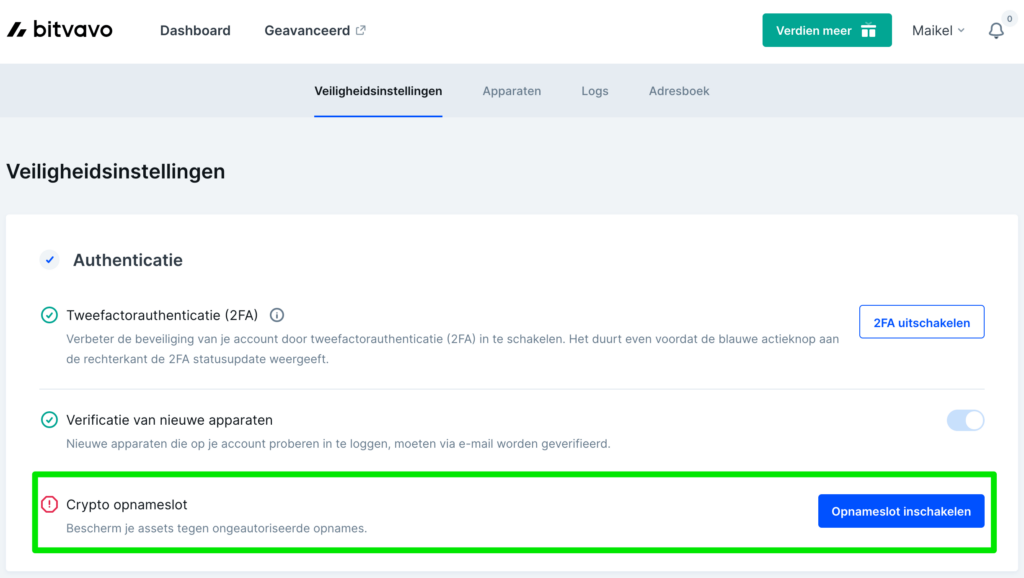Open the notification bell
Viewport: 1024px width, 578px height.
click(995, 31)
